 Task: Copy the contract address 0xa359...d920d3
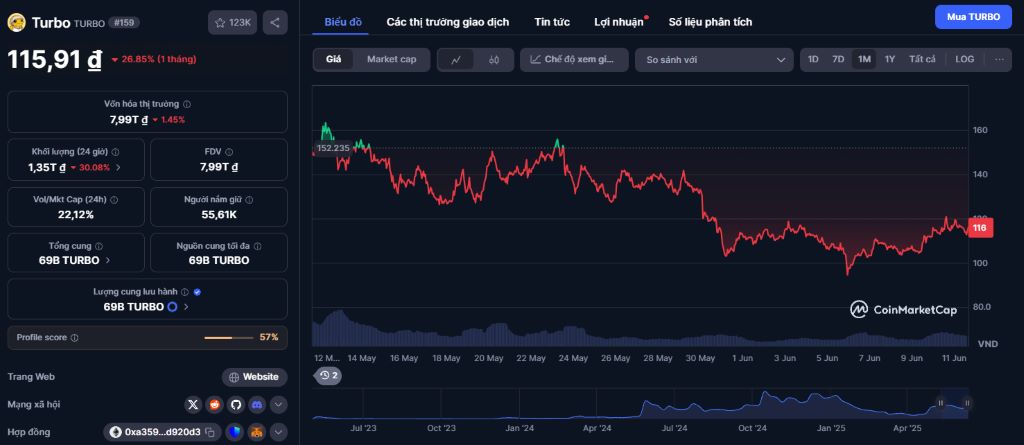click(x=210, y=432)
